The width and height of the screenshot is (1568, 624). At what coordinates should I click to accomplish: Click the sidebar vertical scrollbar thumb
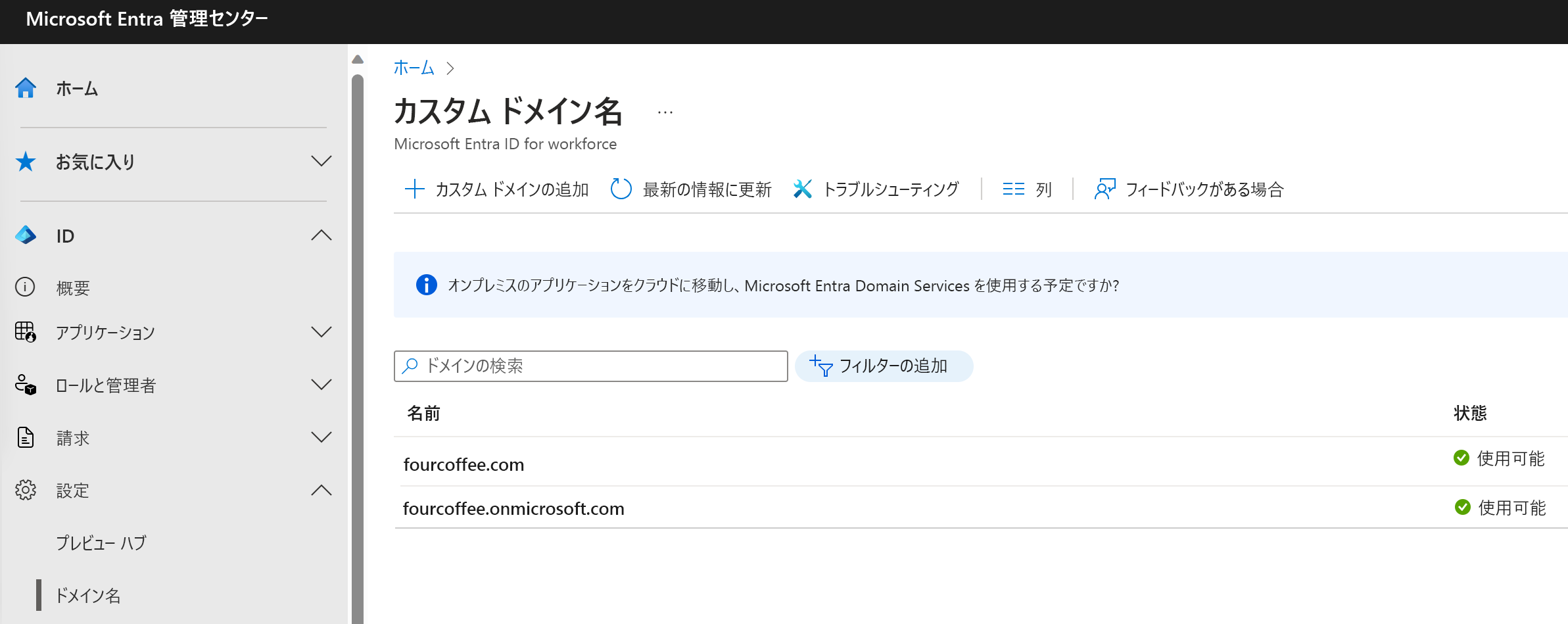358,348
